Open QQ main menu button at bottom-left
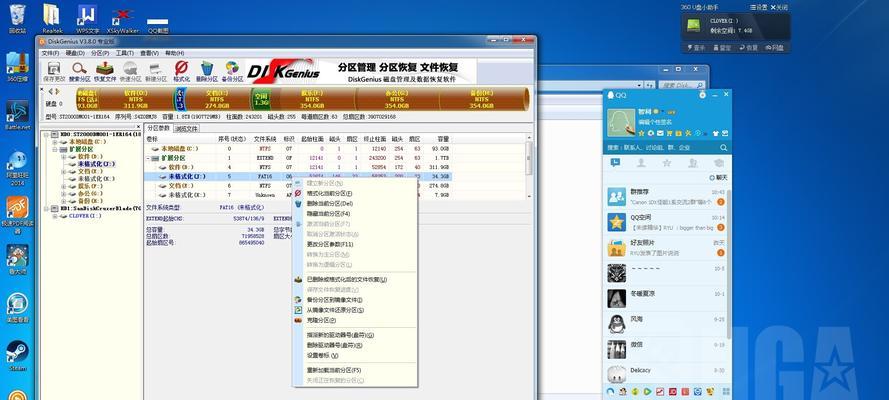 [x=610, y=391]
